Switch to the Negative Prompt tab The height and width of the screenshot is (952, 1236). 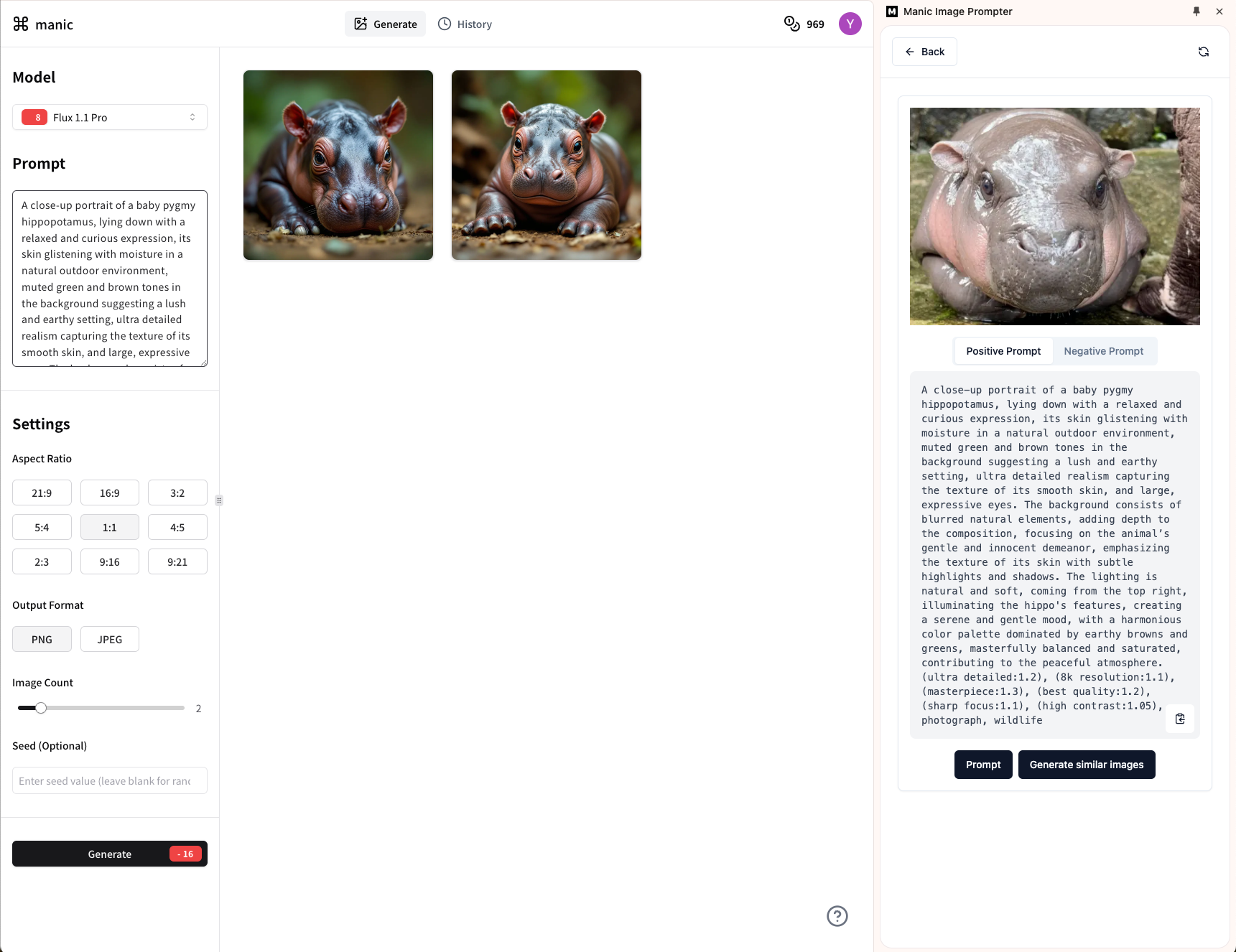point(1104,351)
